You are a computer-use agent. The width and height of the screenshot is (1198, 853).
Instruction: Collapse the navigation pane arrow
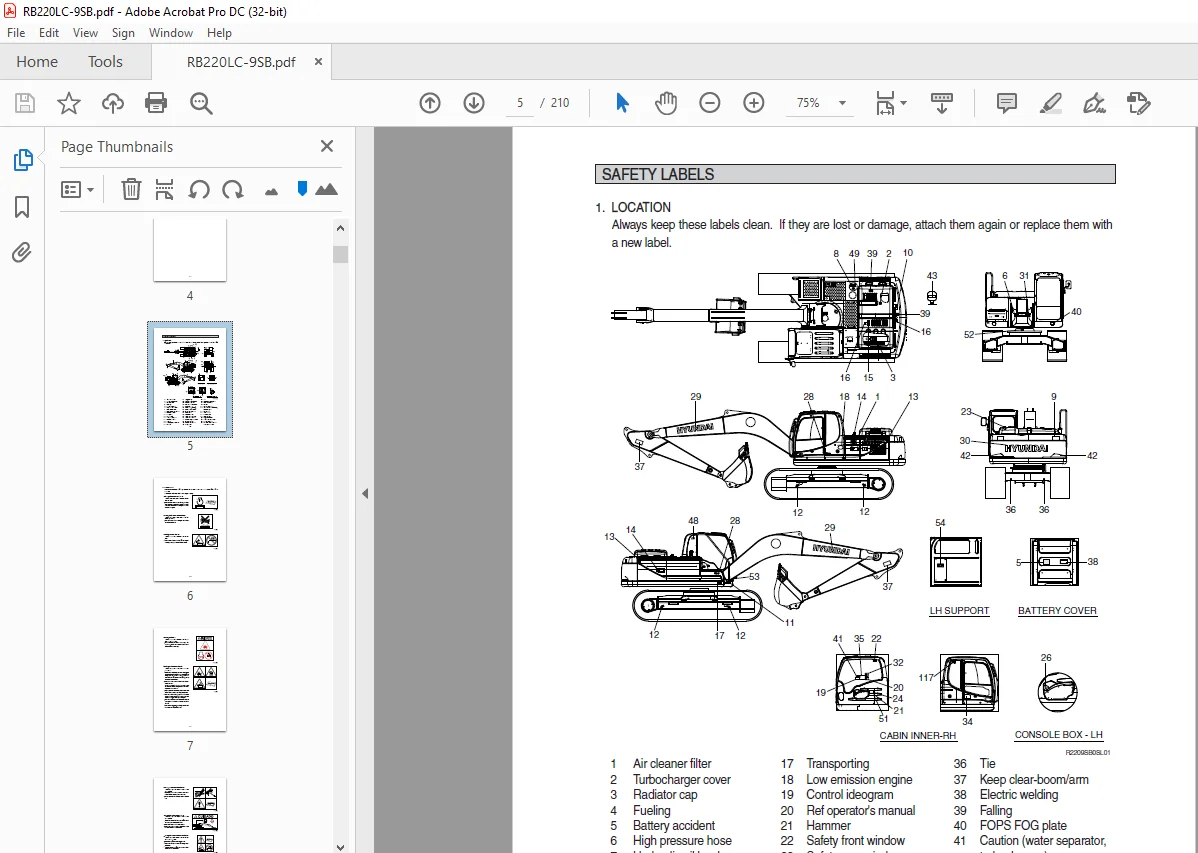coord(365,494)
